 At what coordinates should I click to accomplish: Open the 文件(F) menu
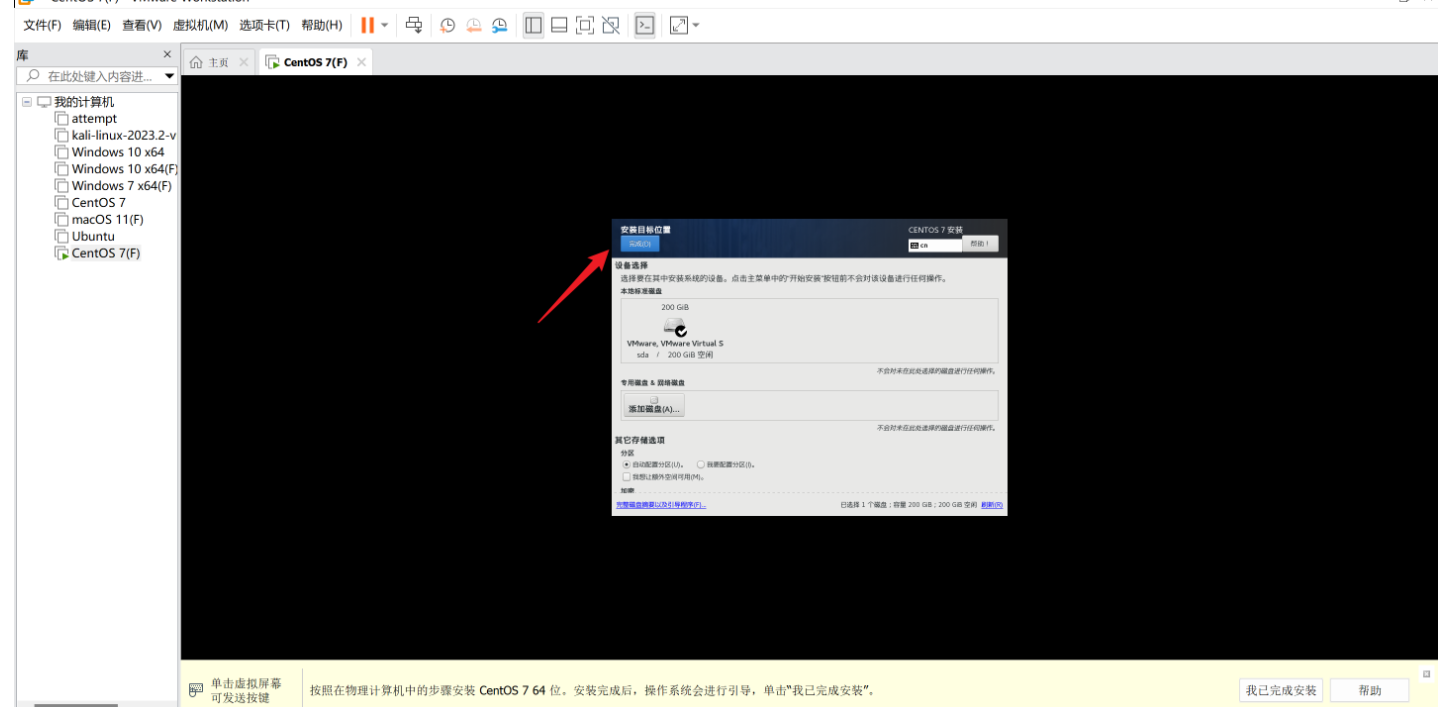42,25
